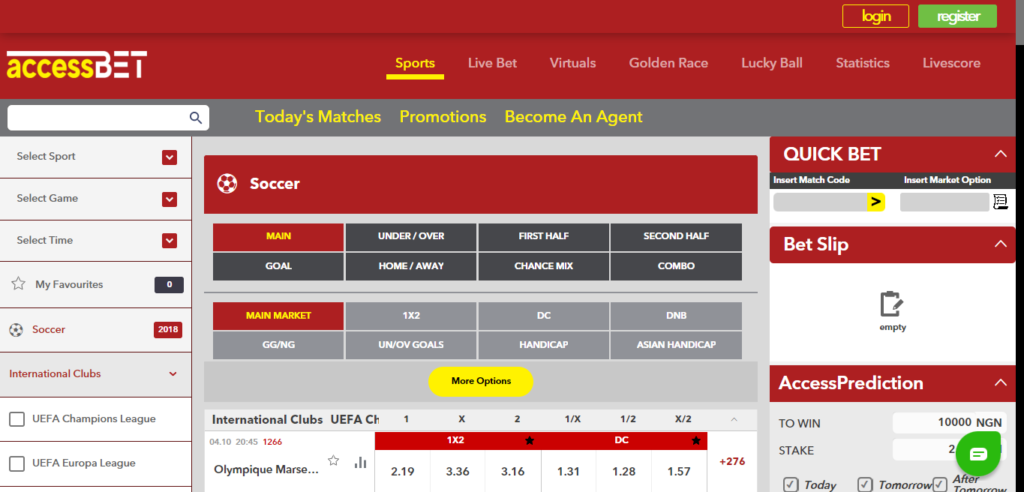Collapse the International Clubs section
This screenshot has height=492, width=1024.
click(x=173, y=374)
